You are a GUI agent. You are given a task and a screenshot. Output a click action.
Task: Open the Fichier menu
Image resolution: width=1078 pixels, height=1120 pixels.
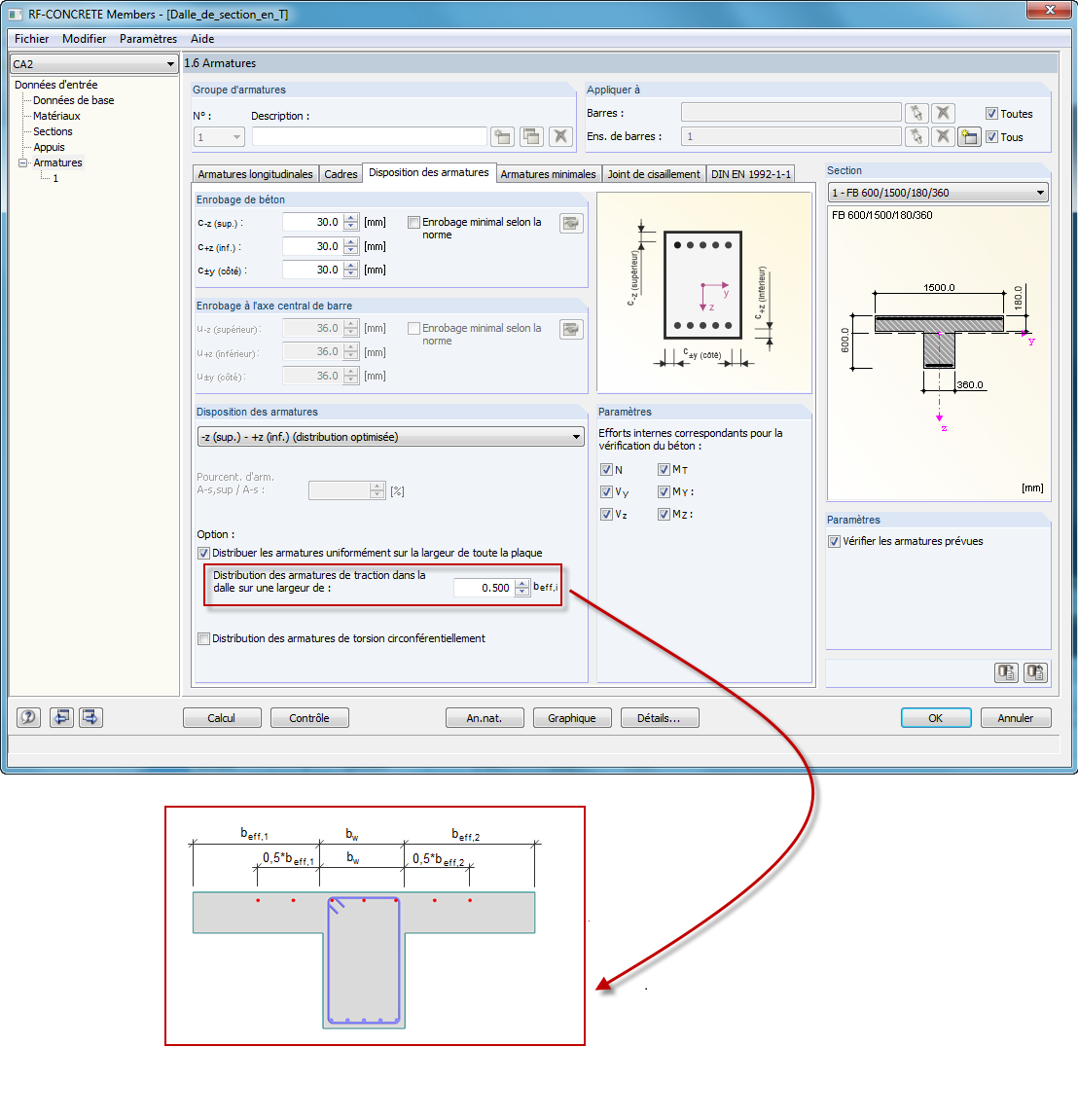point(31,39)
